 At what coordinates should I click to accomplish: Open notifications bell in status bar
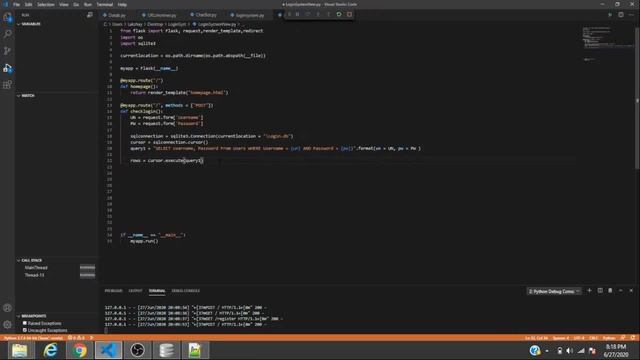pos(633,338)
